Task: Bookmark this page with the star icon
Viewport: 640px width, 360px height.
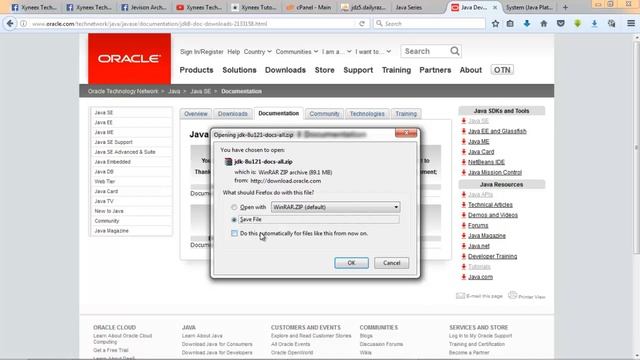Action: point(495,24)
